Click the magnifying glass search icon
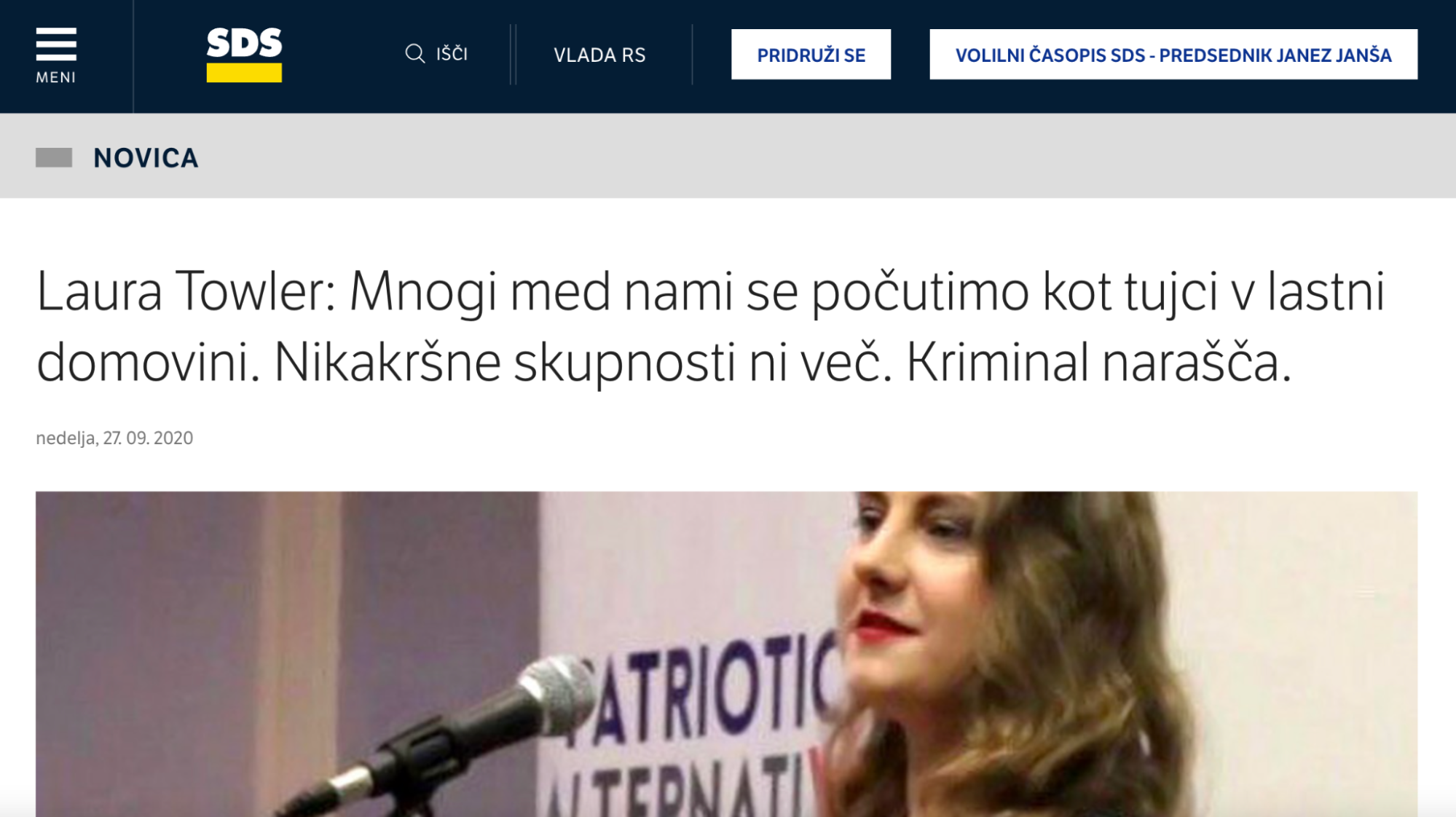Image resolution: width=1456 pixels, height=817 pixels. [x=415, y=54]
